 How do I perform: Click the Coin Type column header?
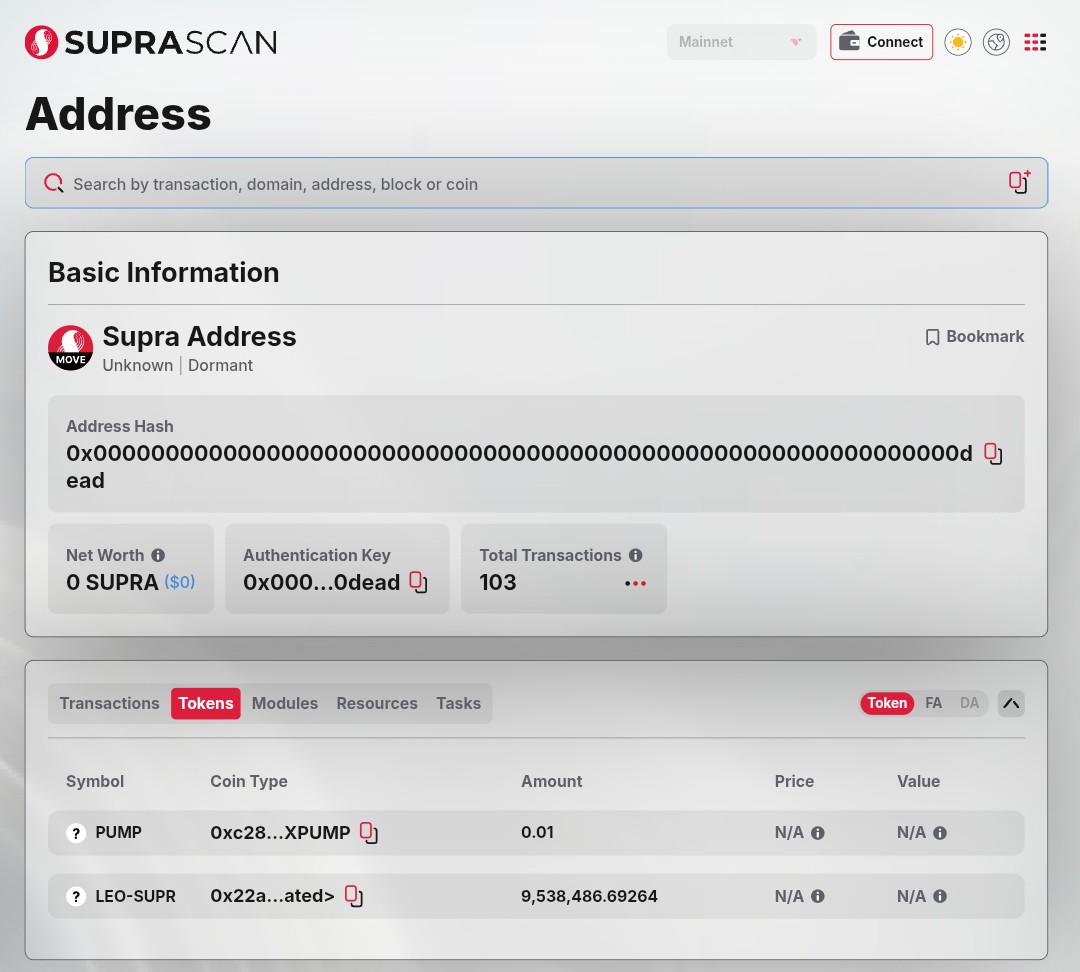tap(249, 781)
